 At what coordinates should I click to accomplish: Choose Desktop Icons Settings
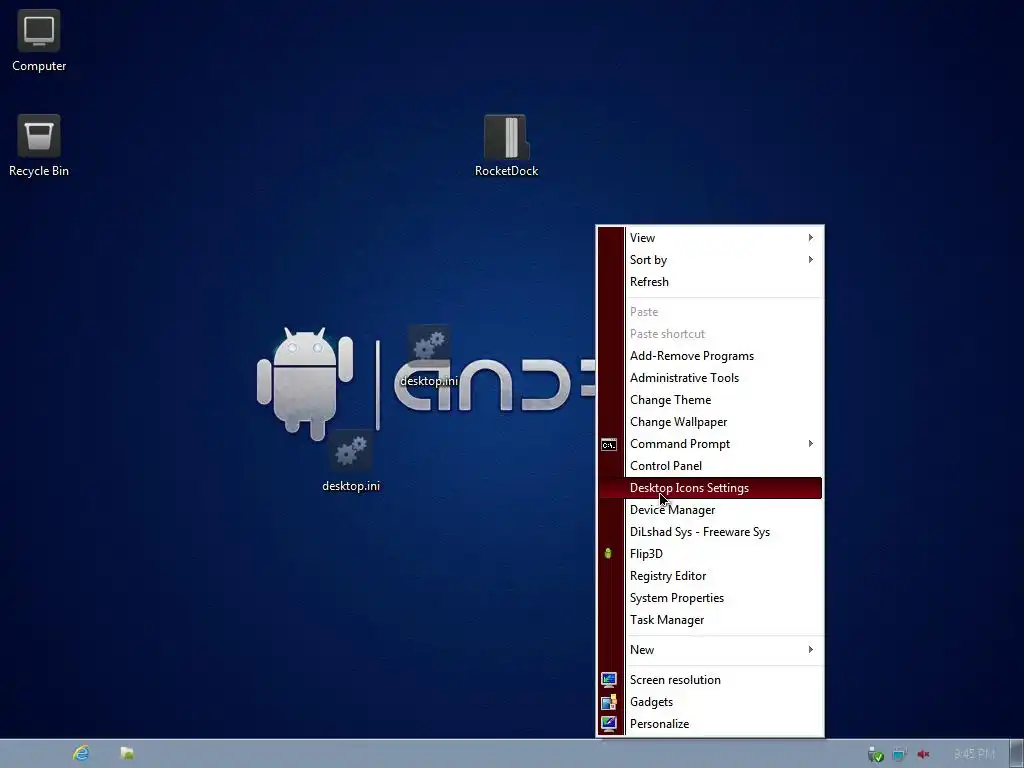click(711, 488)
